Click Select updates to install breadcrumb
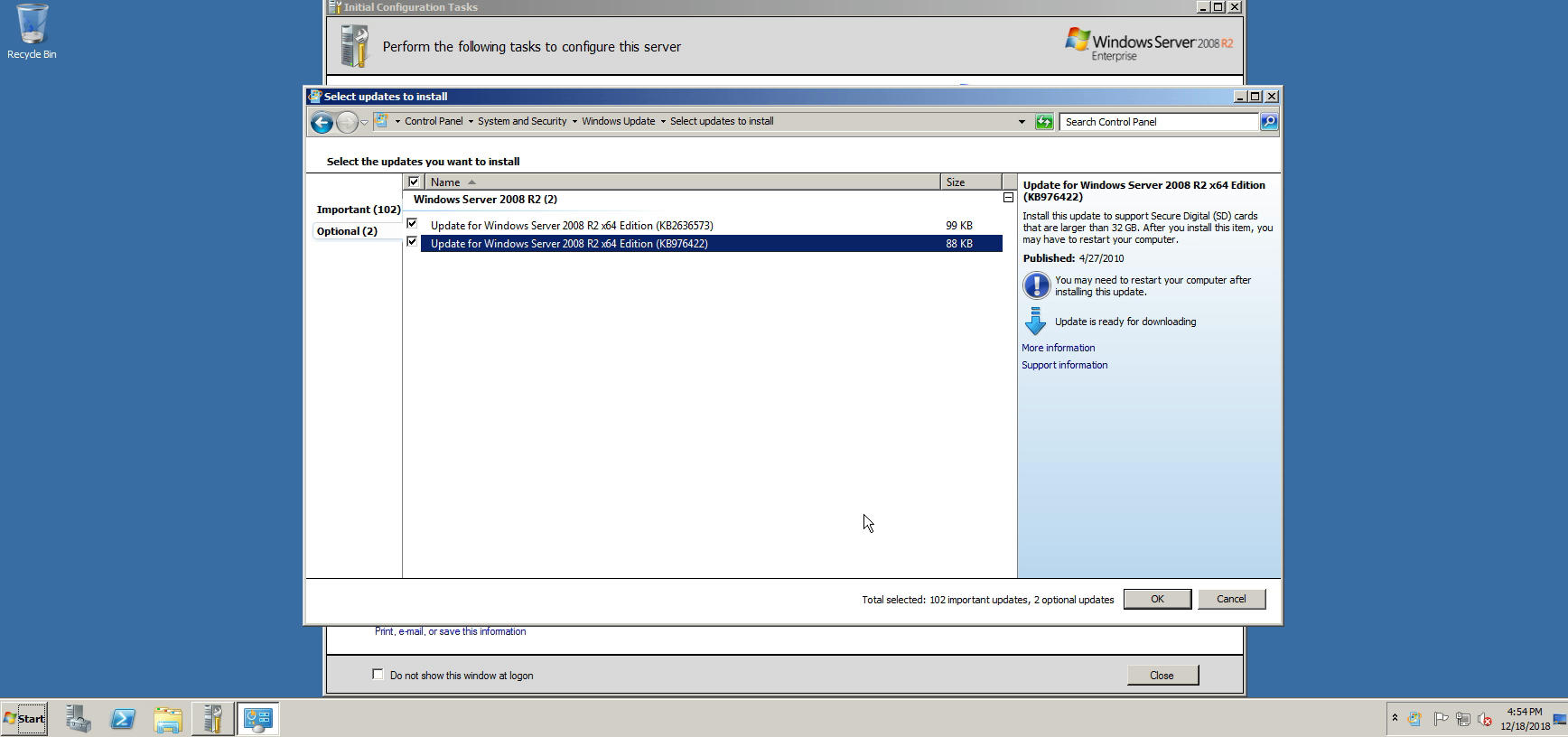This screenshot has height=737, width=1568. [722, 121]
